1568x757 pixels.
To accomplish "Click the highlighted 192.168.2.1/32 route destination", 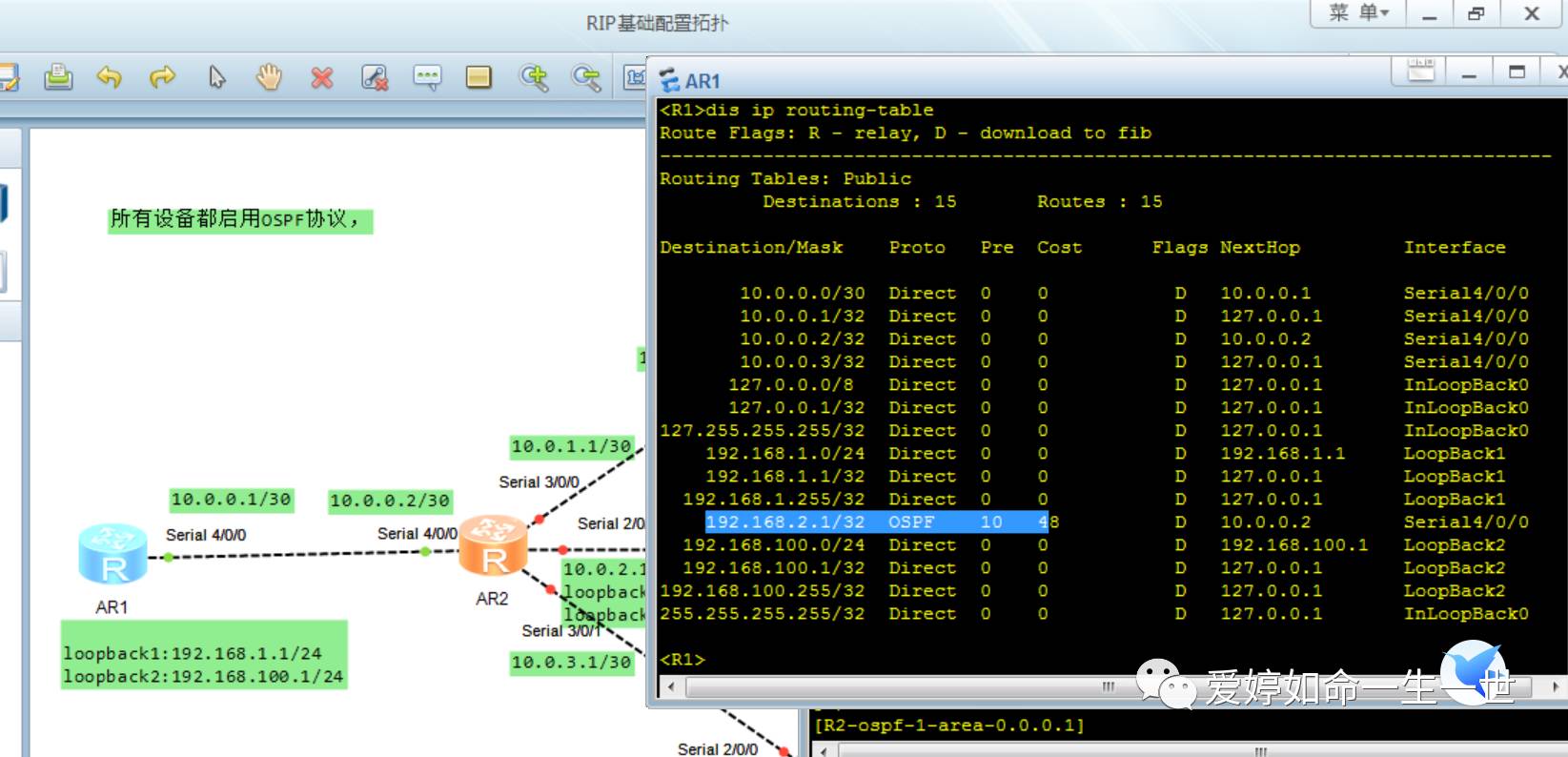I will tap(785, 522).
